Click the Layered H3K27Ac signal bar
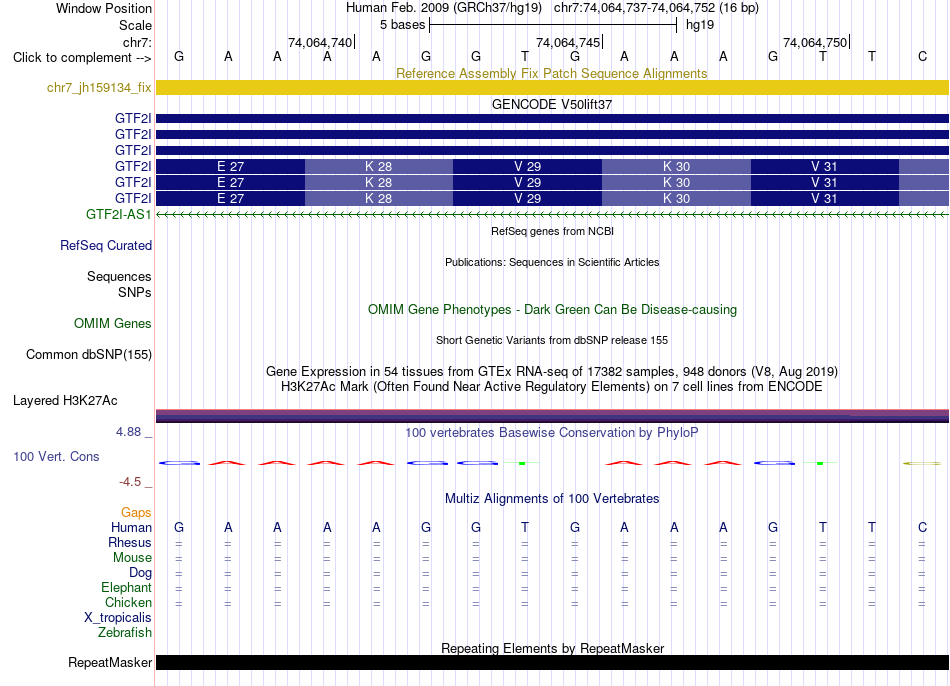 [x=552, y=416]
